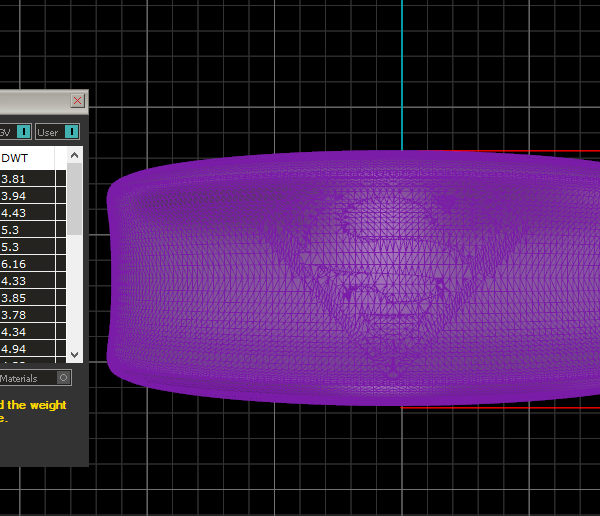Select the 3.85 weight row
Screen dimensions: 600x516
click(x=32, y=298)
